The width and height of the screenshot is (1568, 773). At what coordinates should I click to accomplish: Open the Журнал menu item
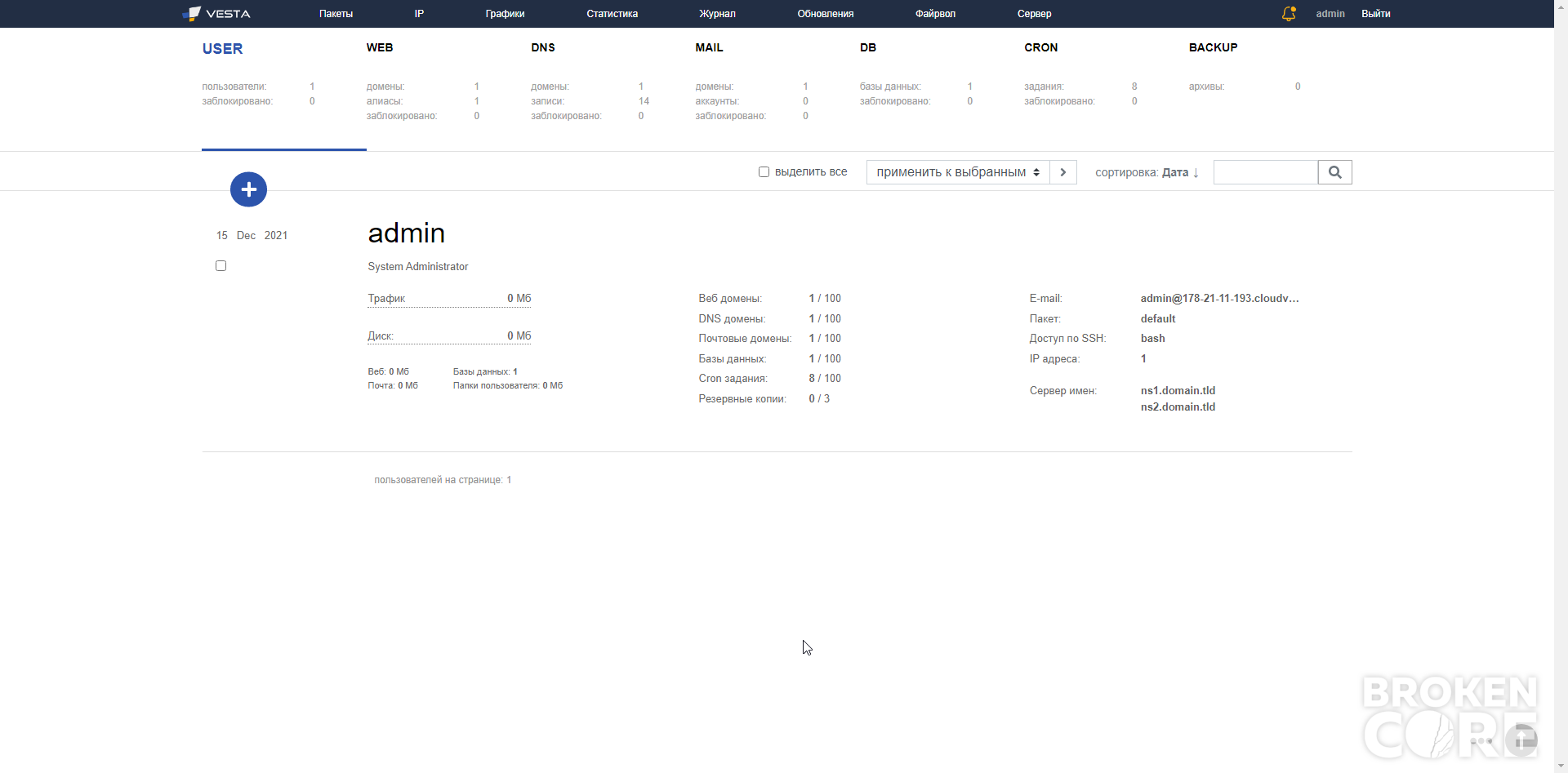coord(717,14)
